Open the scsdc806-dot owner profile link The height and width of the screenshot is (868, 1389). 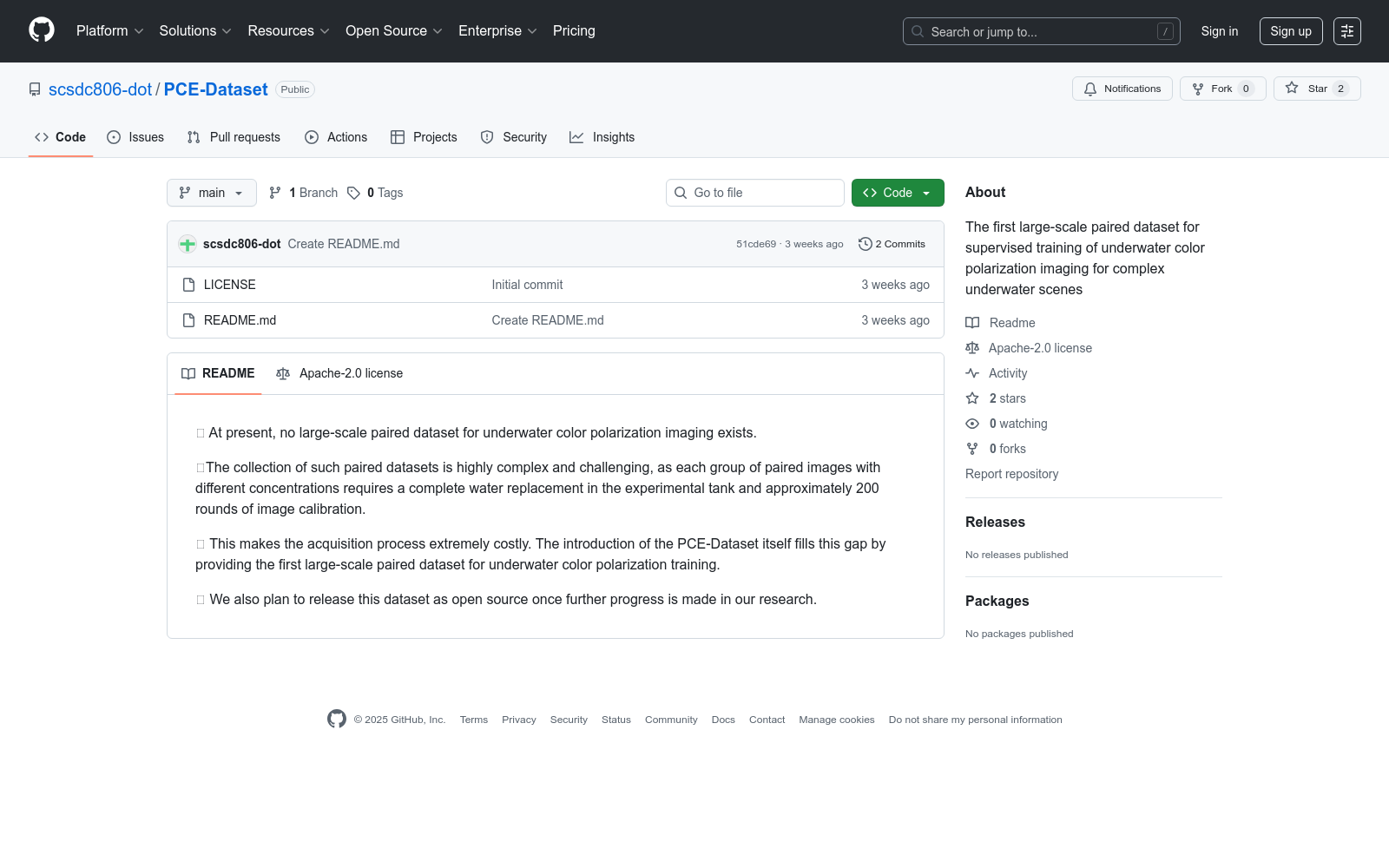100,89
